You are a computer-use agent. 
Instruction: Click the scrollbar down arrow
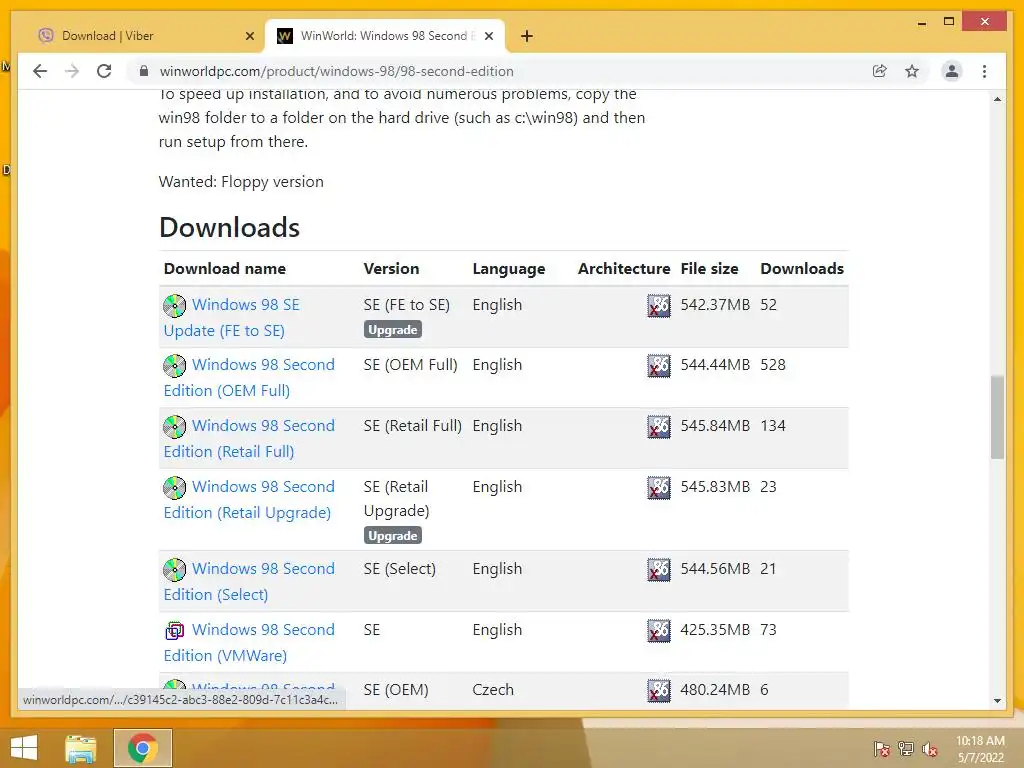[997, 701]
